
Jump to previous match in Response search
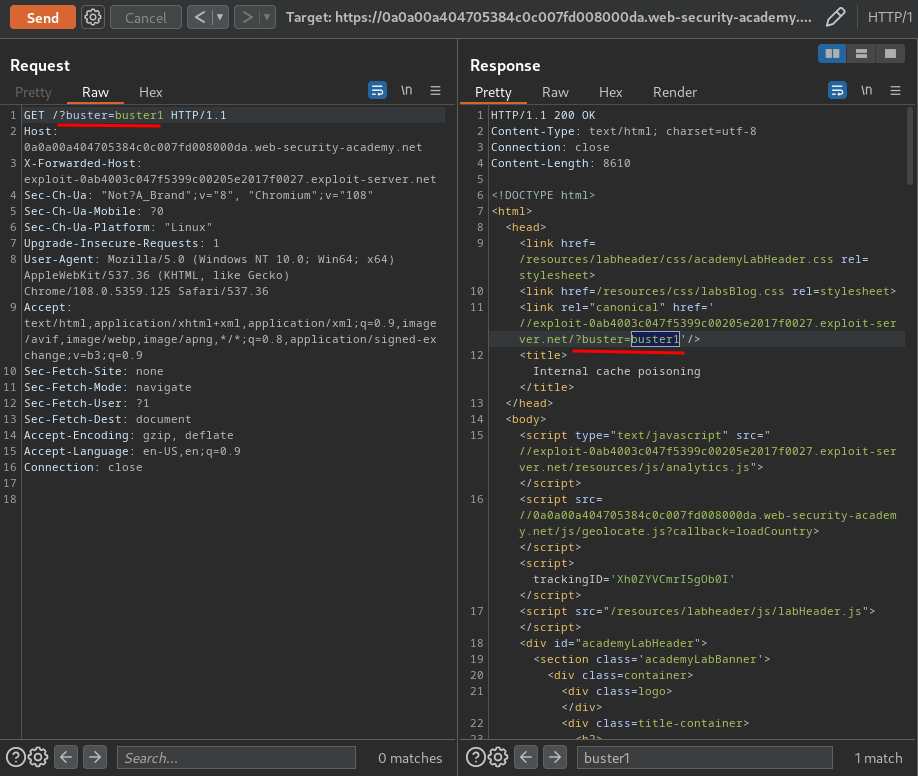pyautogui.click(x=526, y=757)
